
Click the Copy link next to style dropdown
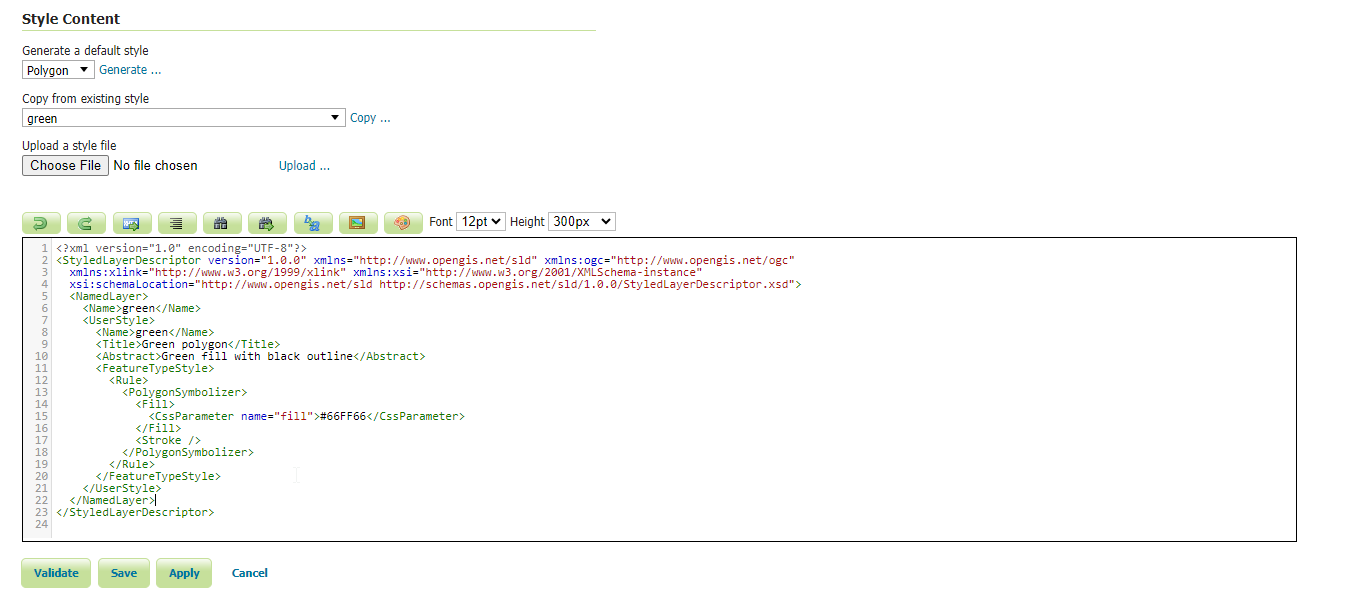[x=370, y=117]
